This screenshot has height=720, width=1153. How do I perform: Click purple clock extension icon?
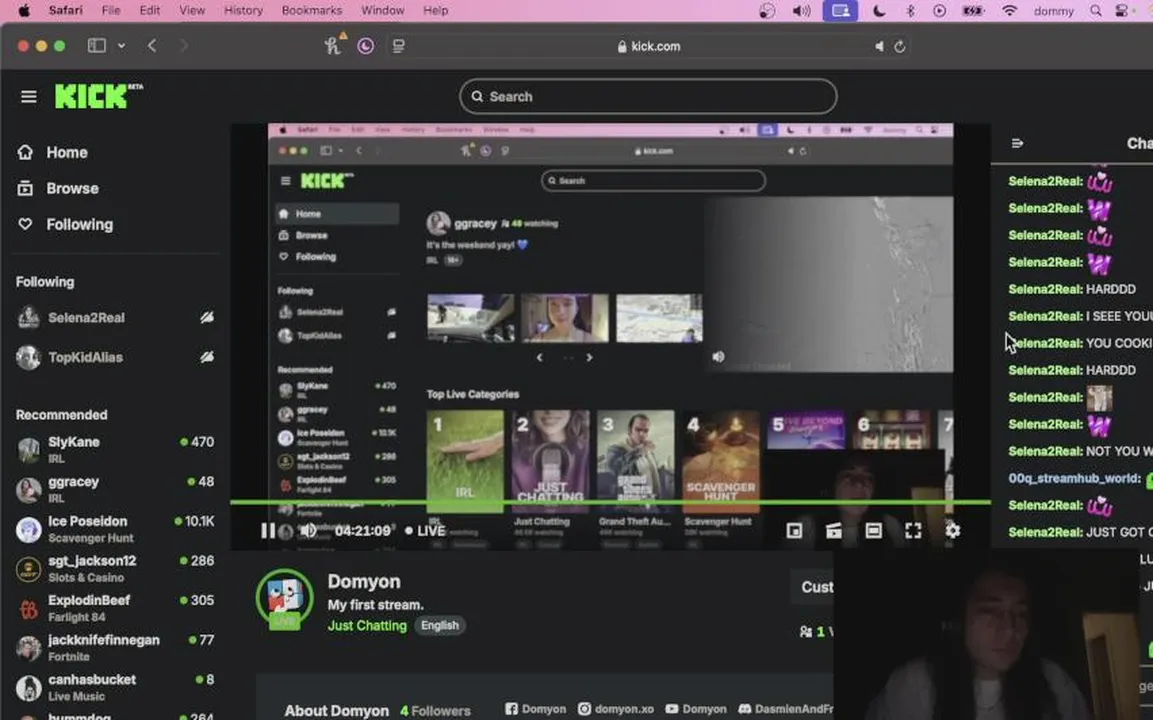[x=365, y=46]
